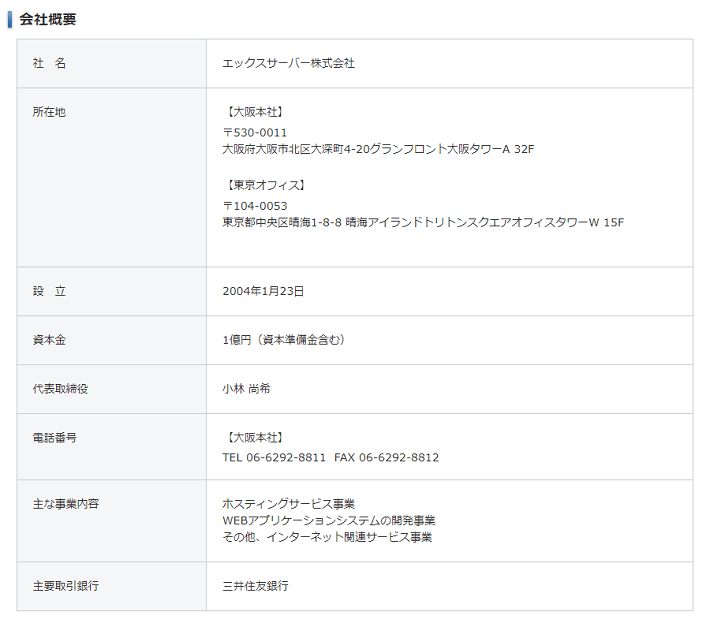Viewport: 710px width, 623px height.
Task: Click the 会社概要 heading
Action: pyautogui.click(x=48, y=19)
